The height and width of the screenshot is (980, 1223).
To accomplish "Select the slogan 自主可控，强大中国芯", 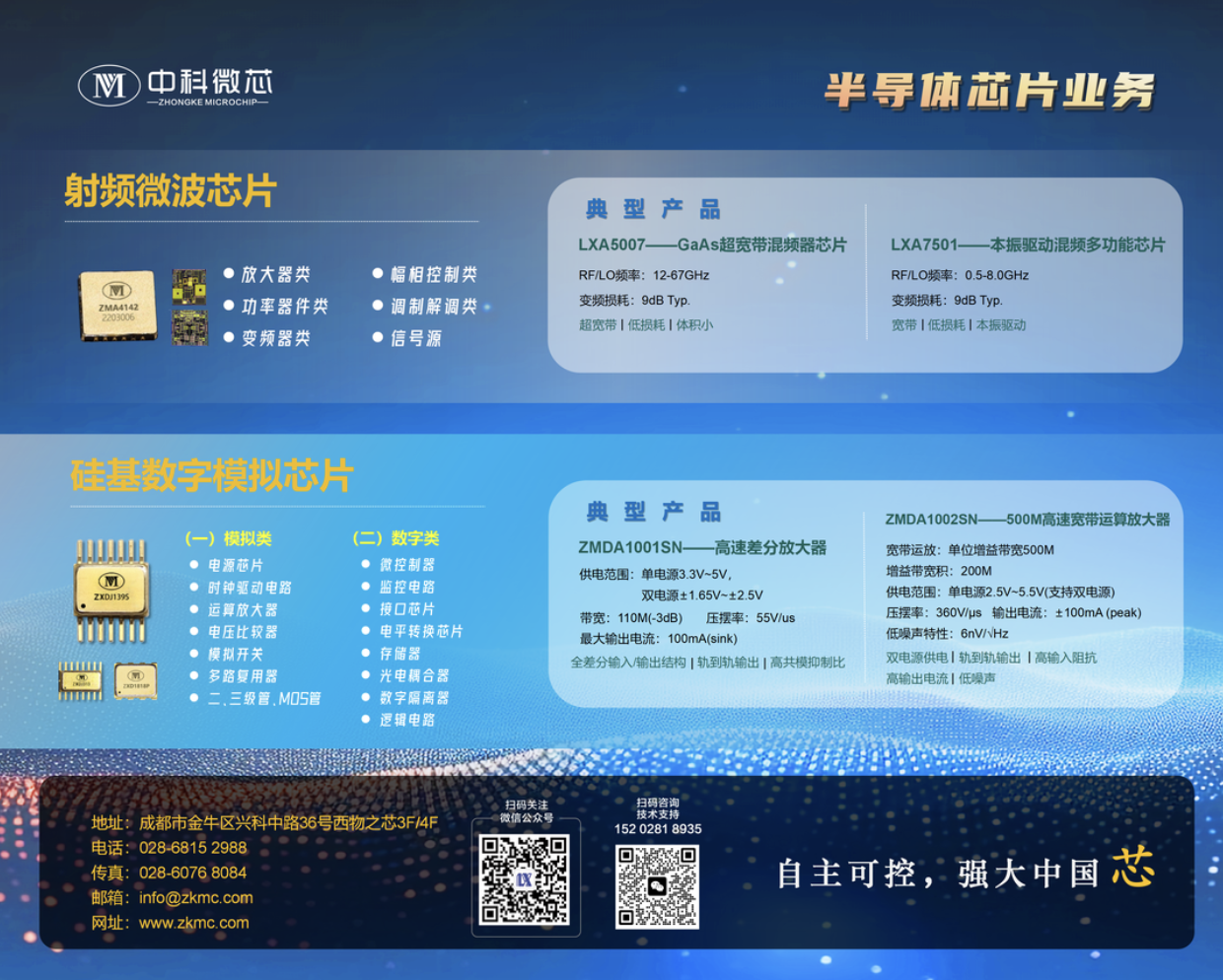I will (966, 871).
